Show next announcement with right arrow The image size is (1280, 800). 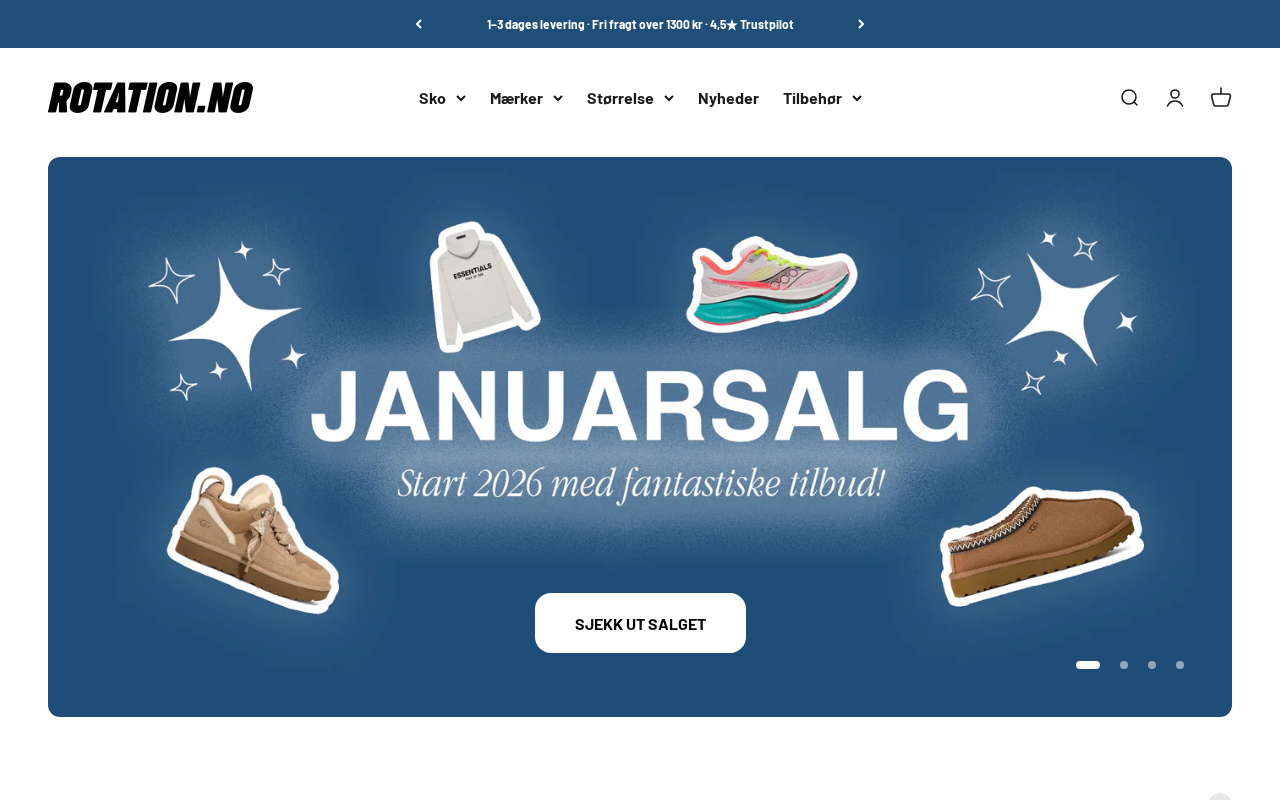coord(861,24)
